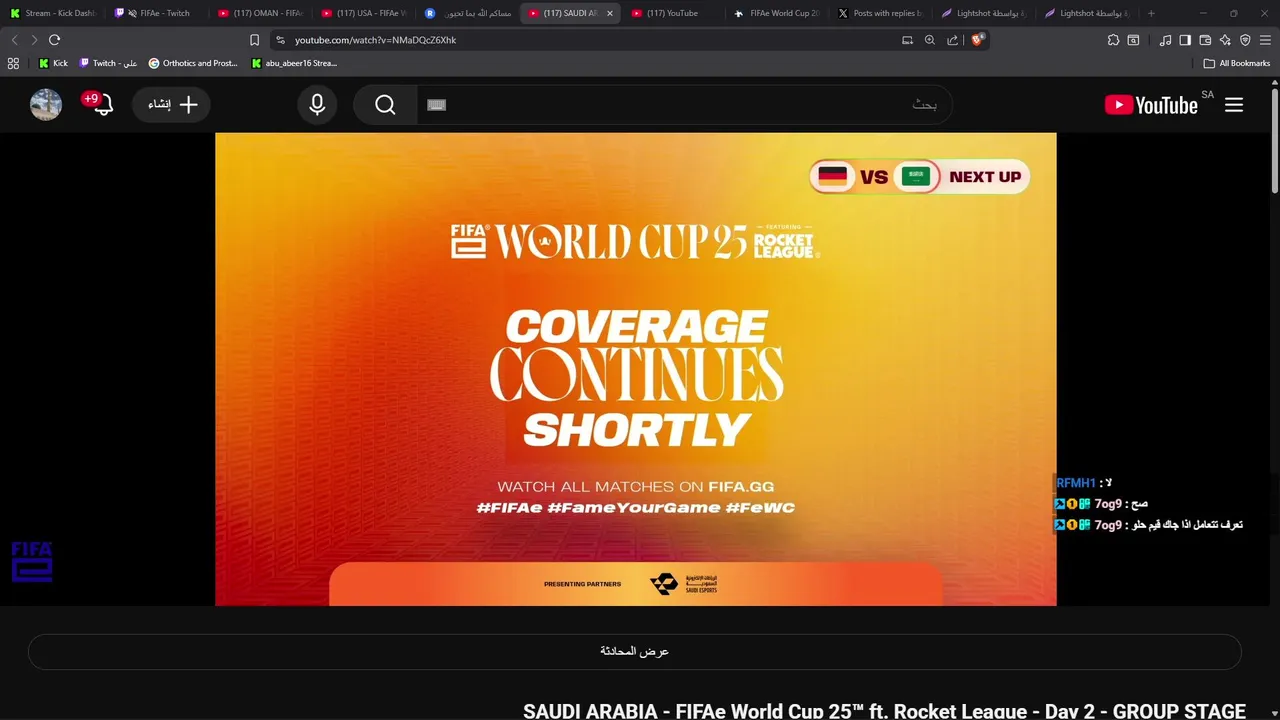Open Brave Shields lion icon
1280x720 pixels.
(978, 40)
